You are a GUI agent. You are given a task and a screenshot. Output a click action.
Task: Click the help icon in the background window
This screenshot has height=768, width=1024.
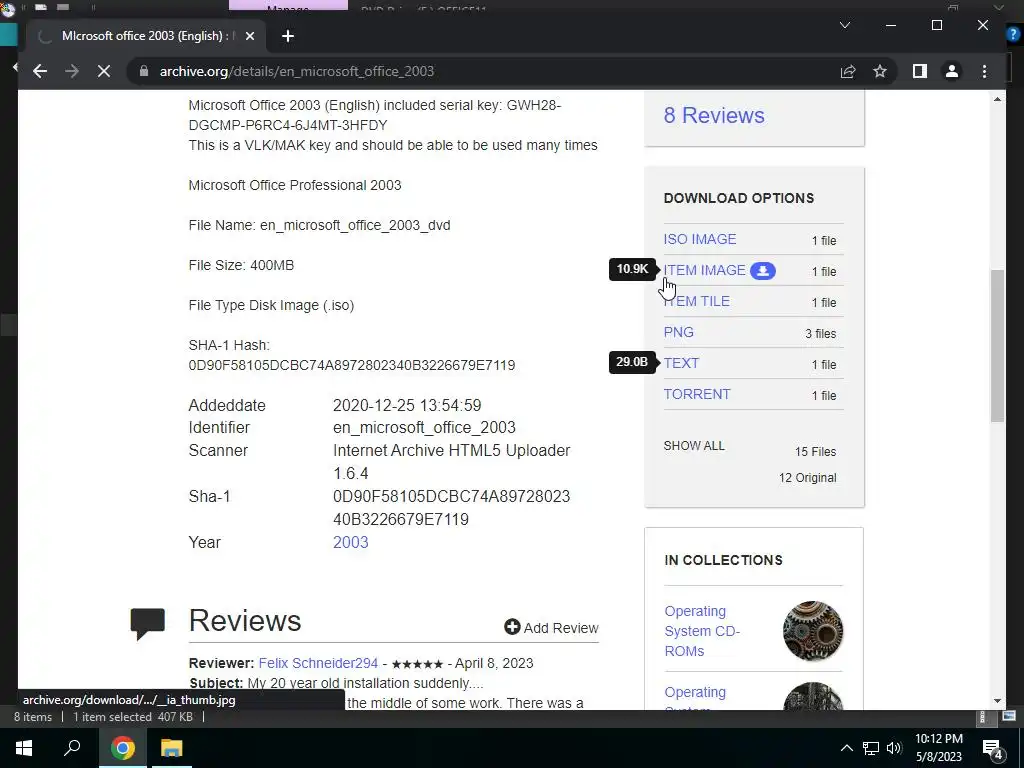[x=1012, y=35]
